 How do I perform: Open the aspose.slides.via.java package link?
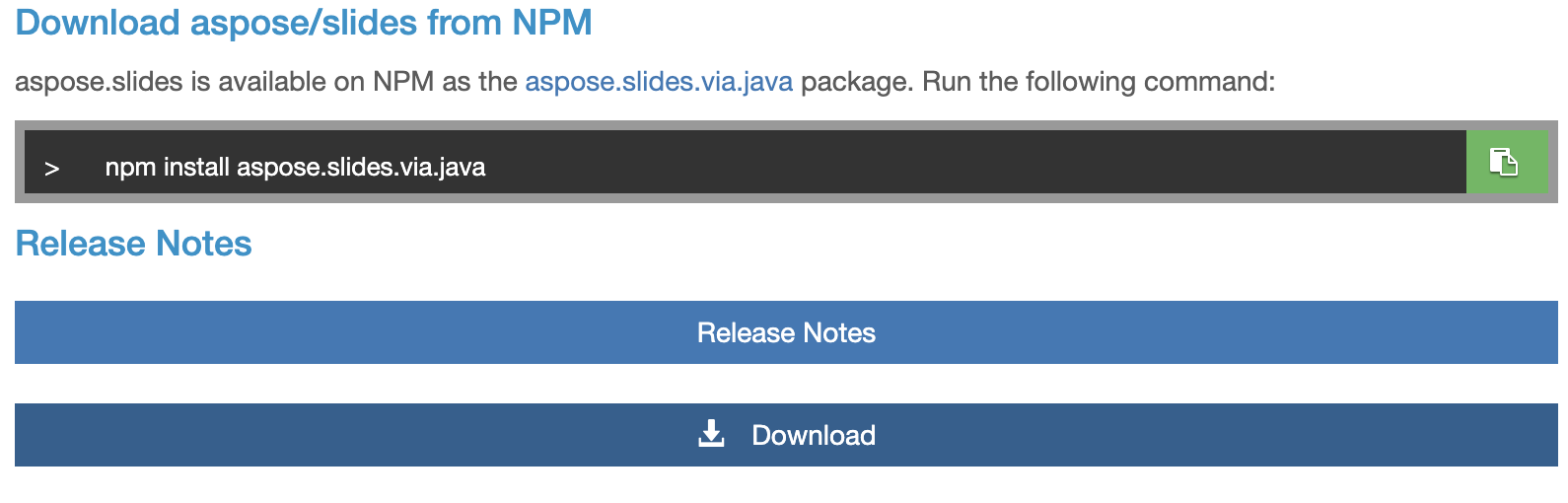coord(659,81)
